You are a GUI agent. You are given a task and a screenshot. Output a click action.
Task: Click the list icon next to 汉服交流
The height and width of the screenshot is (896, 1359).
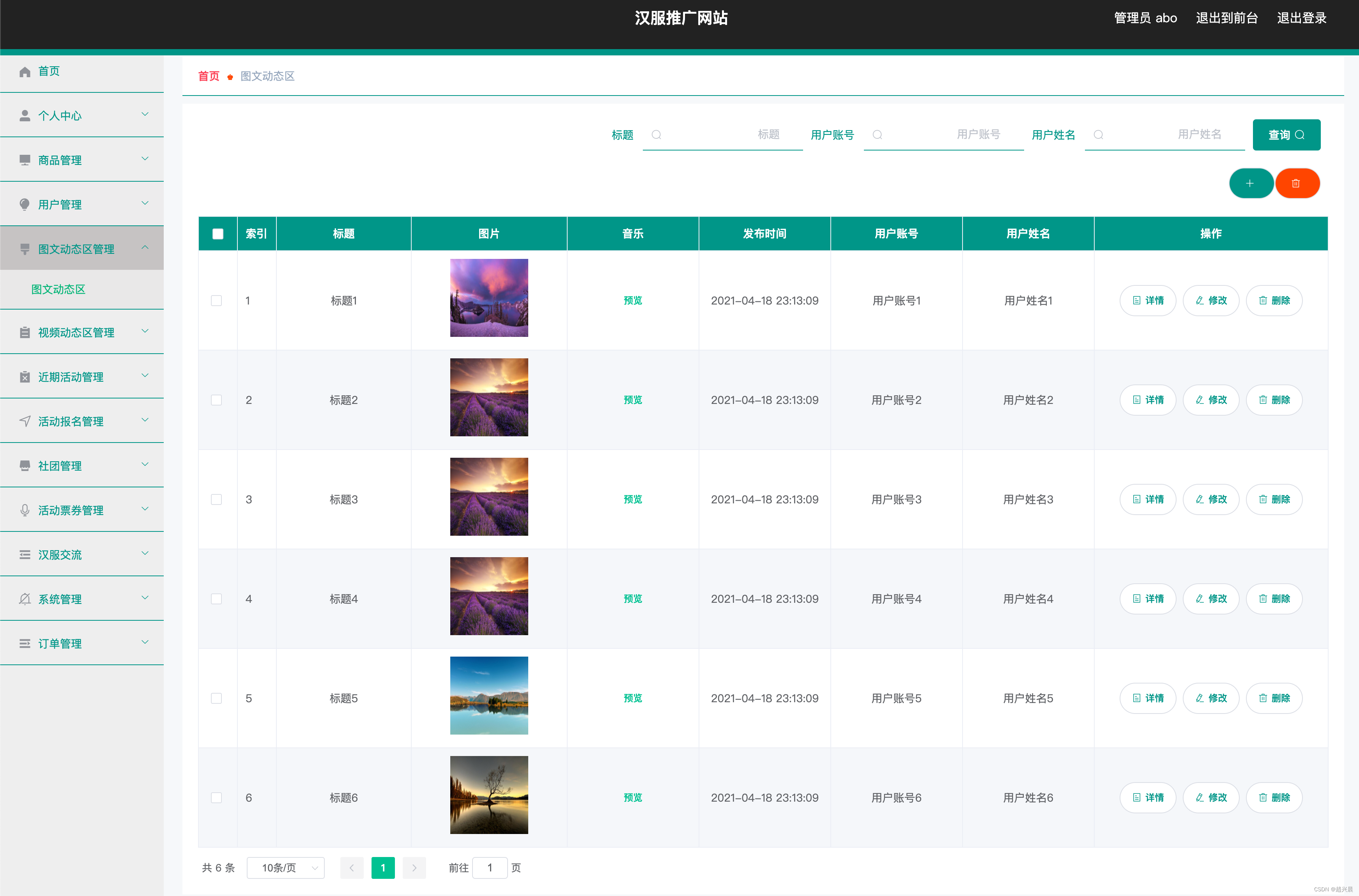25,555
